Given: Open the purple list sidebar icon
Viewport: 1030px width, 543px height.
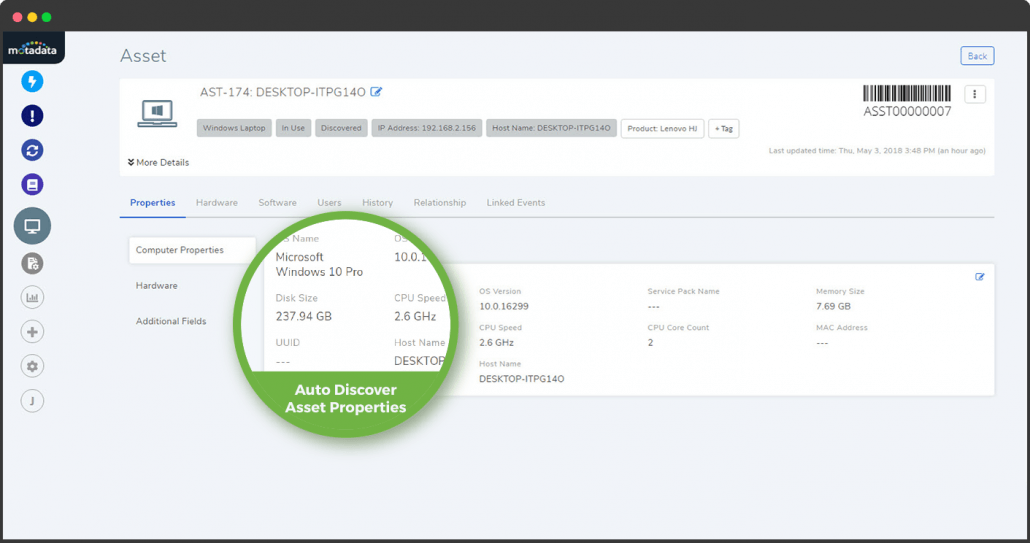Looking at the screenshot, I should click(32, 185).
